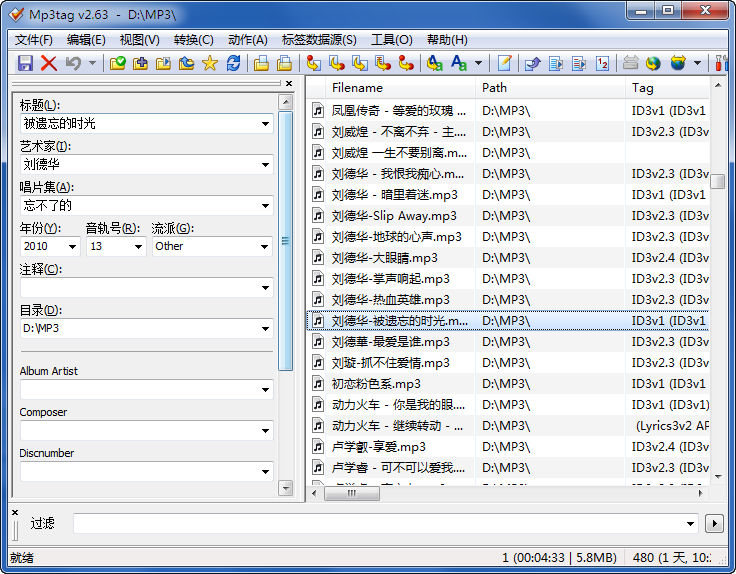This screenshot has width=736, height=574.
Task: Select file 刘德华-Slip Away.mp3
Action: coord(508,216)
